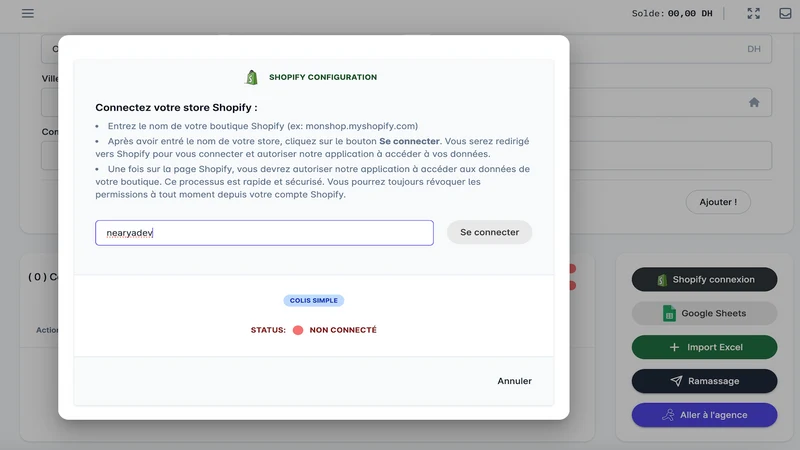Click the Ajouter ! button
This screenshot has height=450, width=800.
(718, 202)
